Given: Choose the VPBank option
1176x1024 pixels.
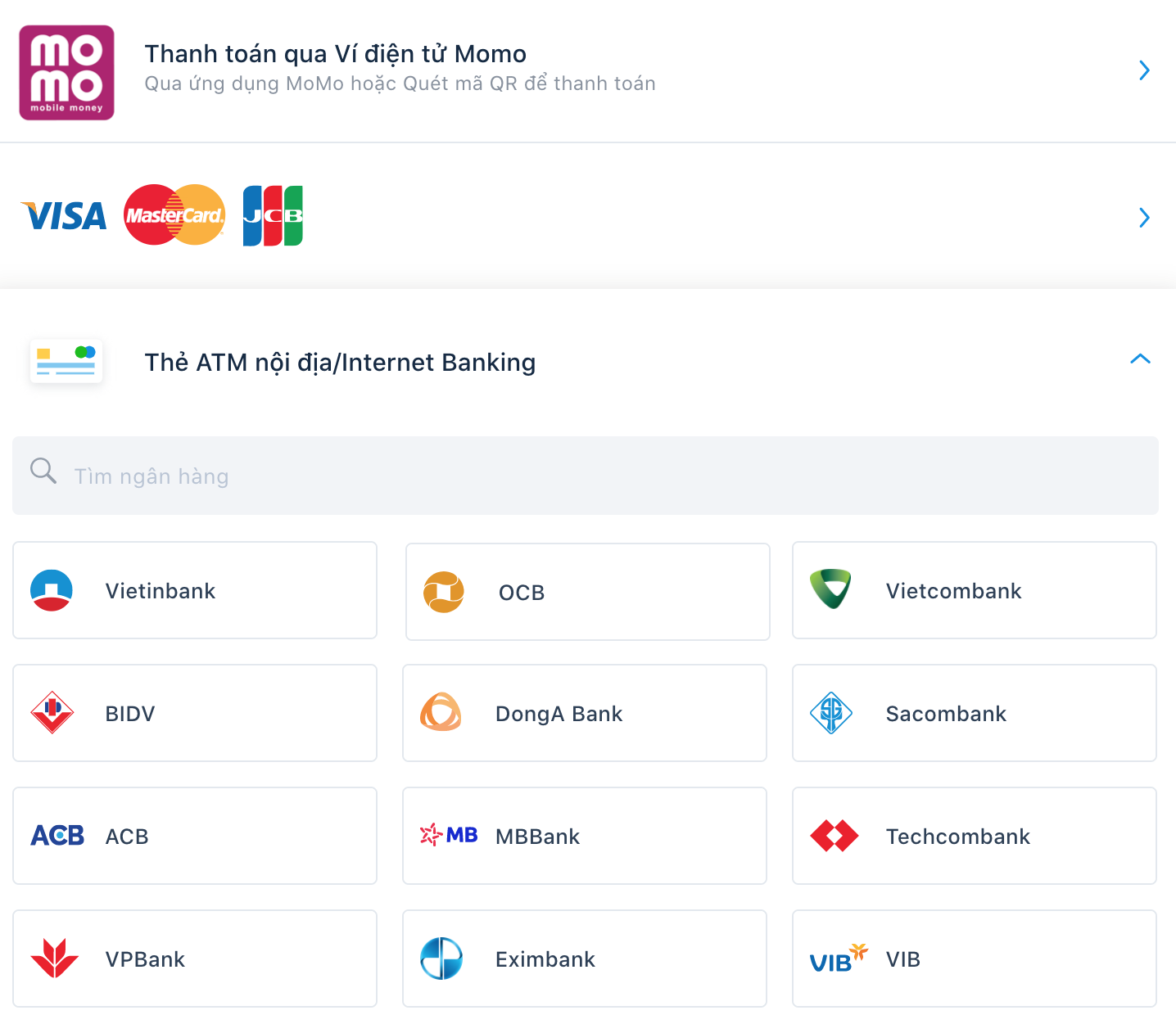Looking at the screenshot, I should point(195,959).
